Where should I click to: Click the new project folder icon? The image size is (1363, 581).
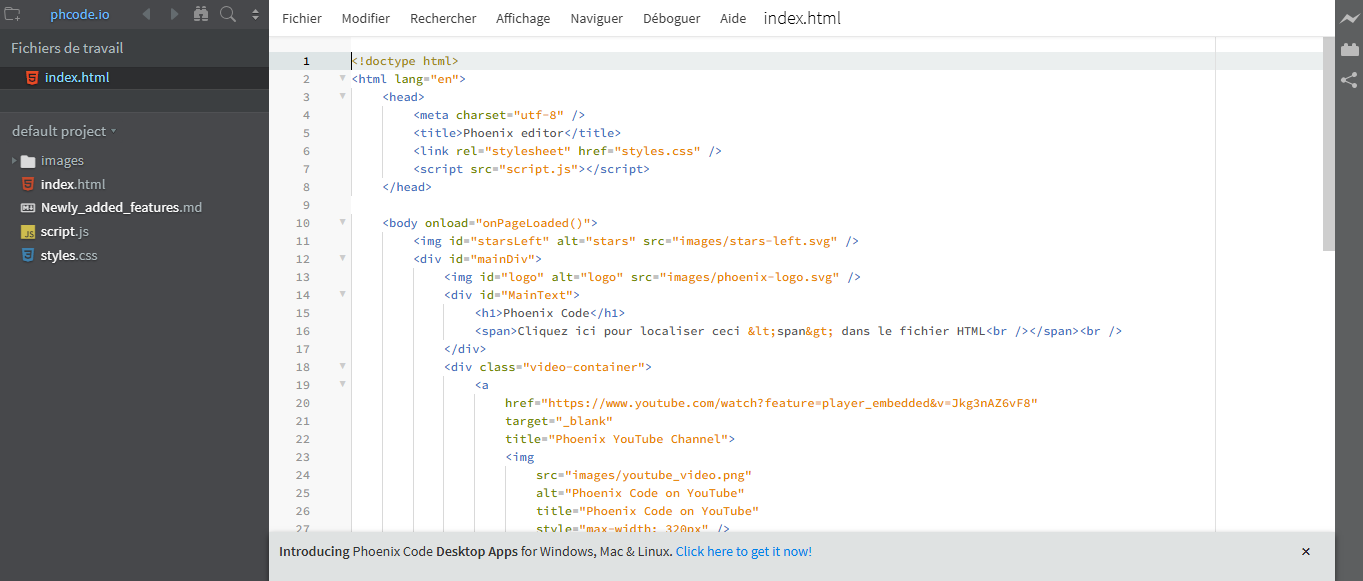pos(13,13)
